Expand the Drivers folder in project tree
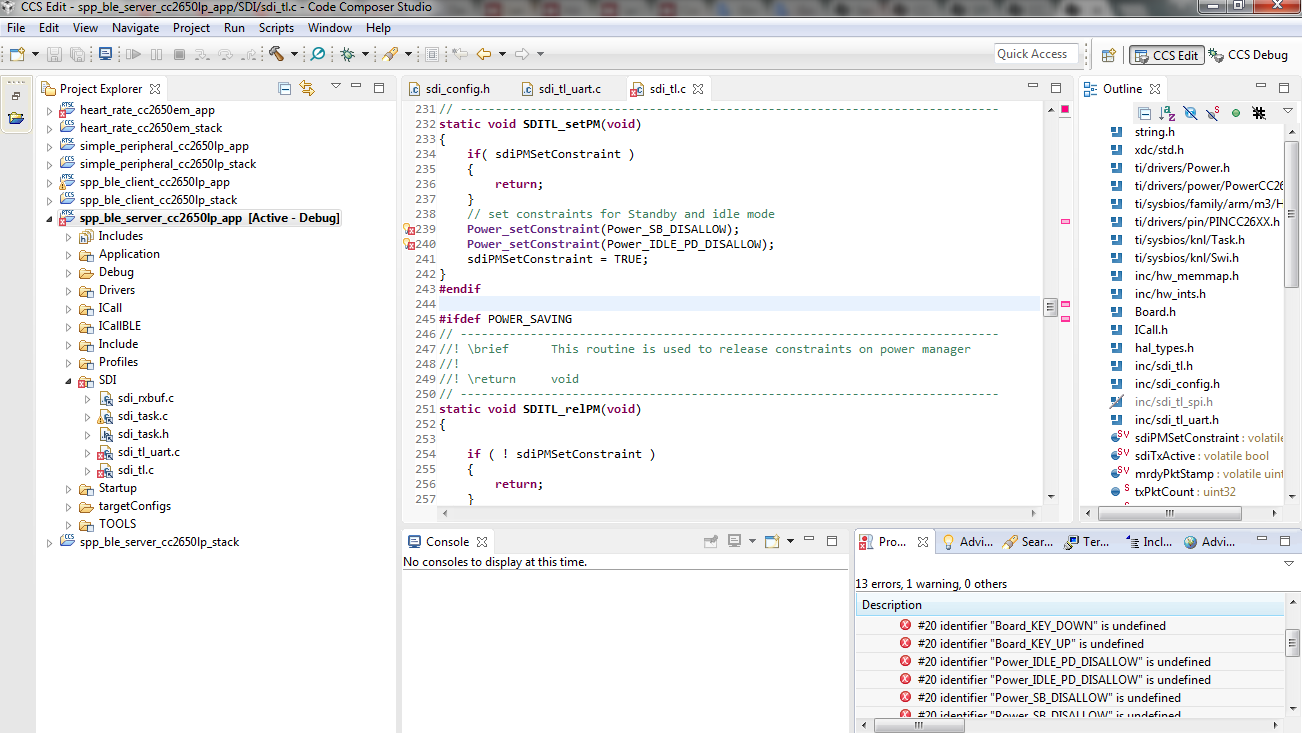The height and width of the screenshot is (733, 1302). pyautogui.click(x=68, y=290)
